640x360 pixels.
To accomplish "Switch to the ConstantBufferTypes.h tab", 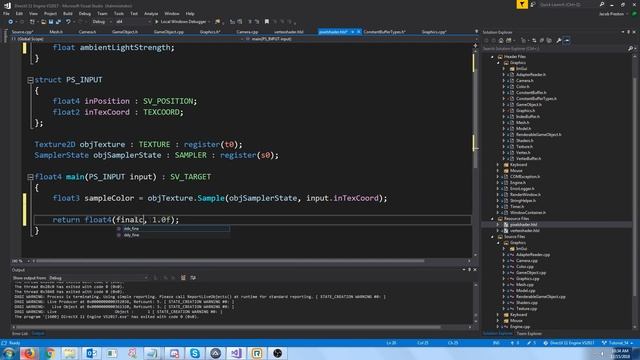I will click(x=384, y=32).
